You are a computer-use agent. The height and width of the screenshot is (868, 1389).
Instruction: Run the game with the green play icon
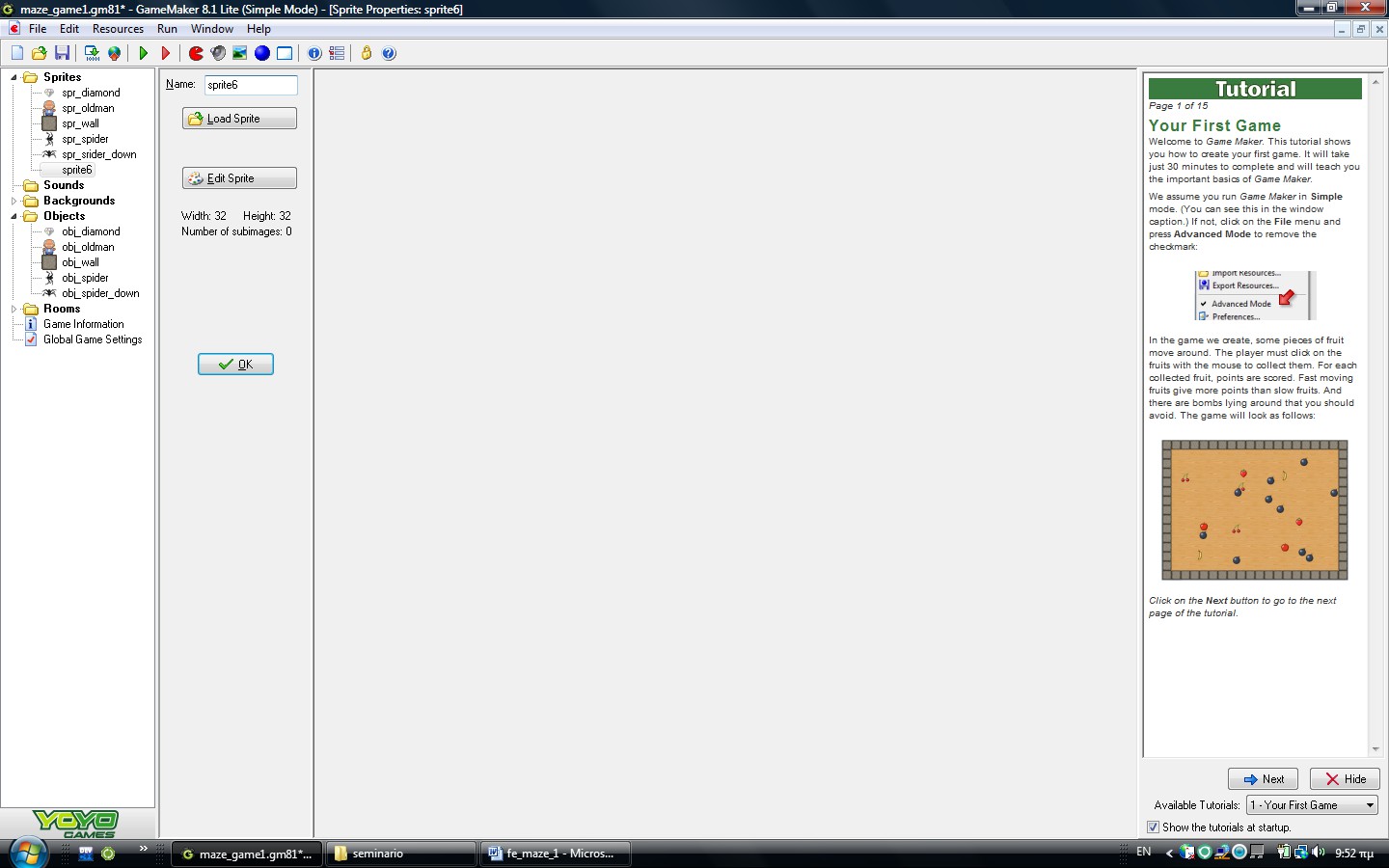point(144,53)
